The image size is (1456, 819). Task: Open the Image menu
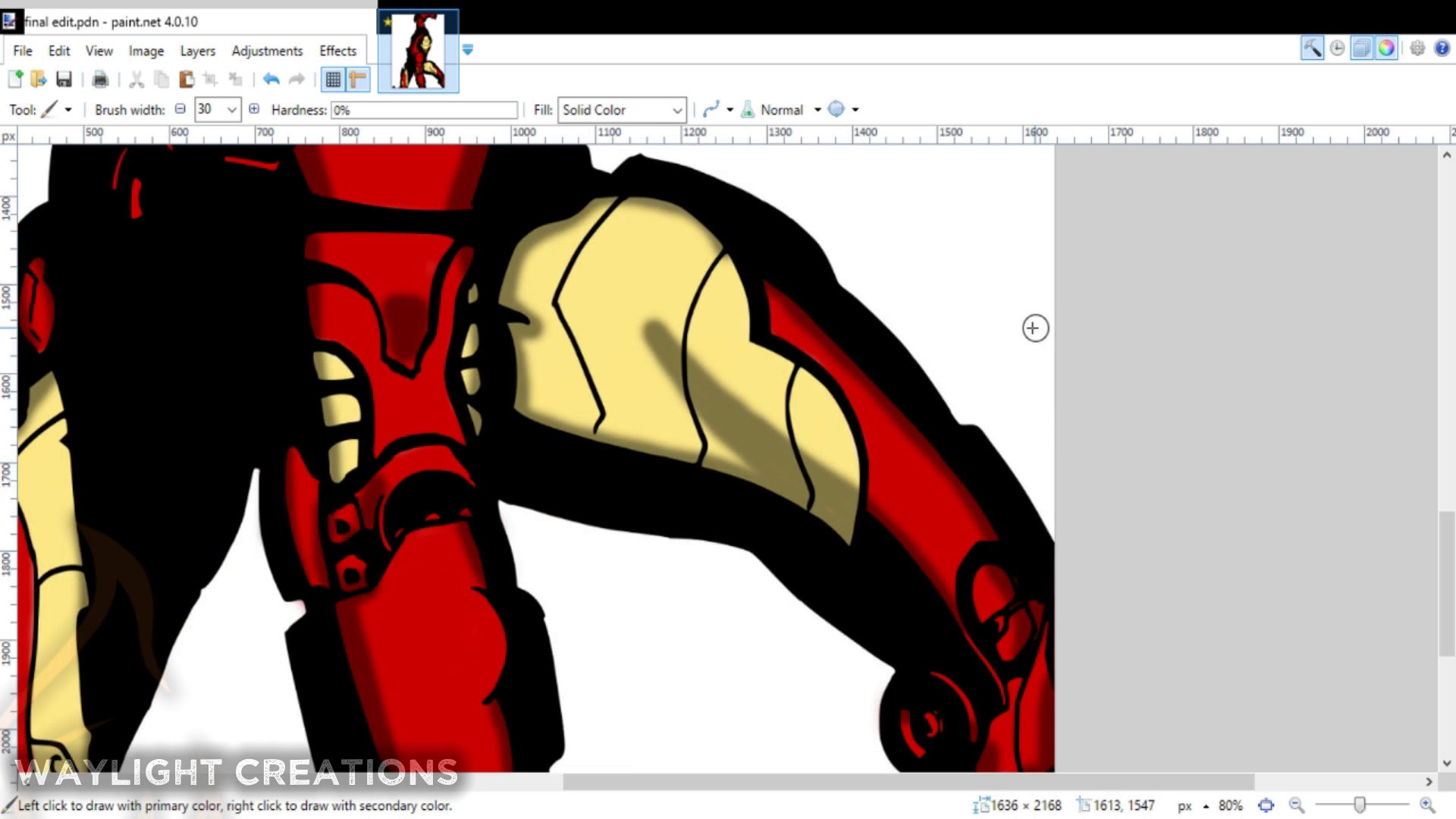[146, 51]
